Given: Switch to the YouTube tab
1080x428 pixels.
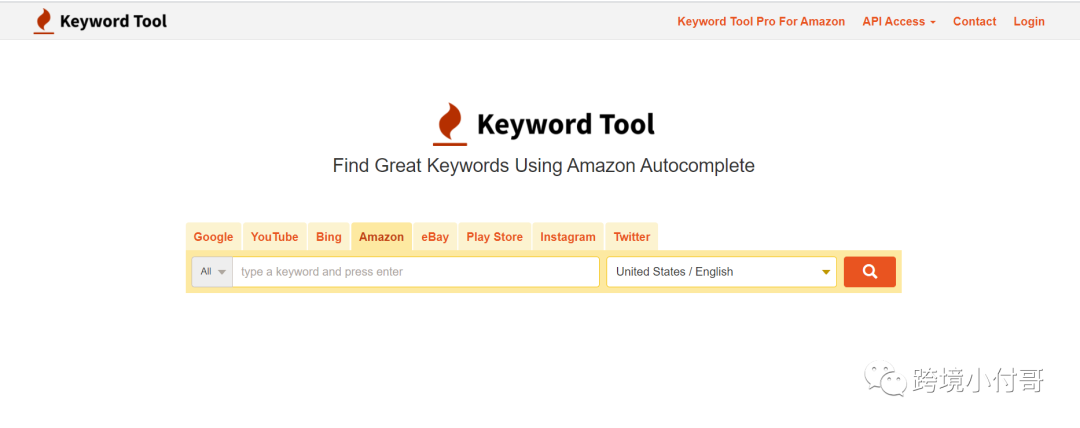Looking at the screenshot, I should [274, 236].
